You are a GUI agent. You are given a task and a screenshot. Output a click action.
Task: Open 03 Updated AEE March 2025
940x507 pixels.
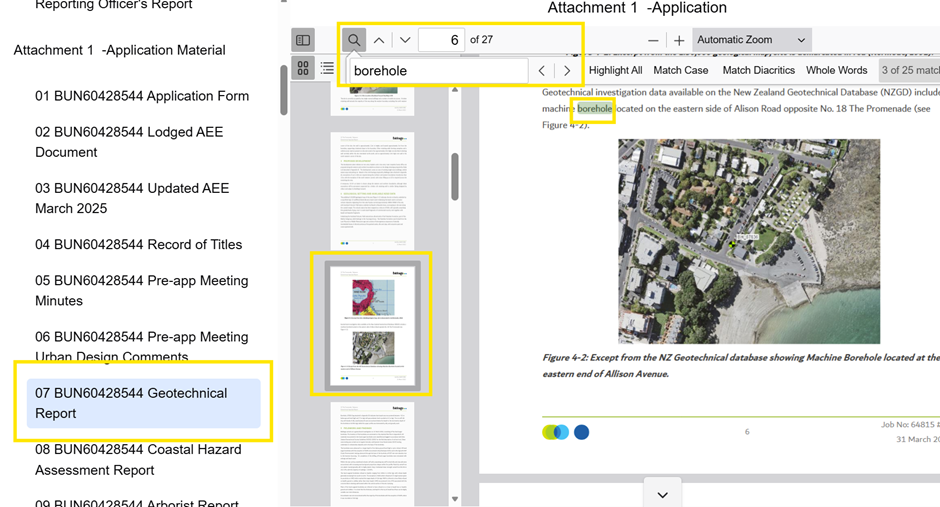(x=132, y=198)
